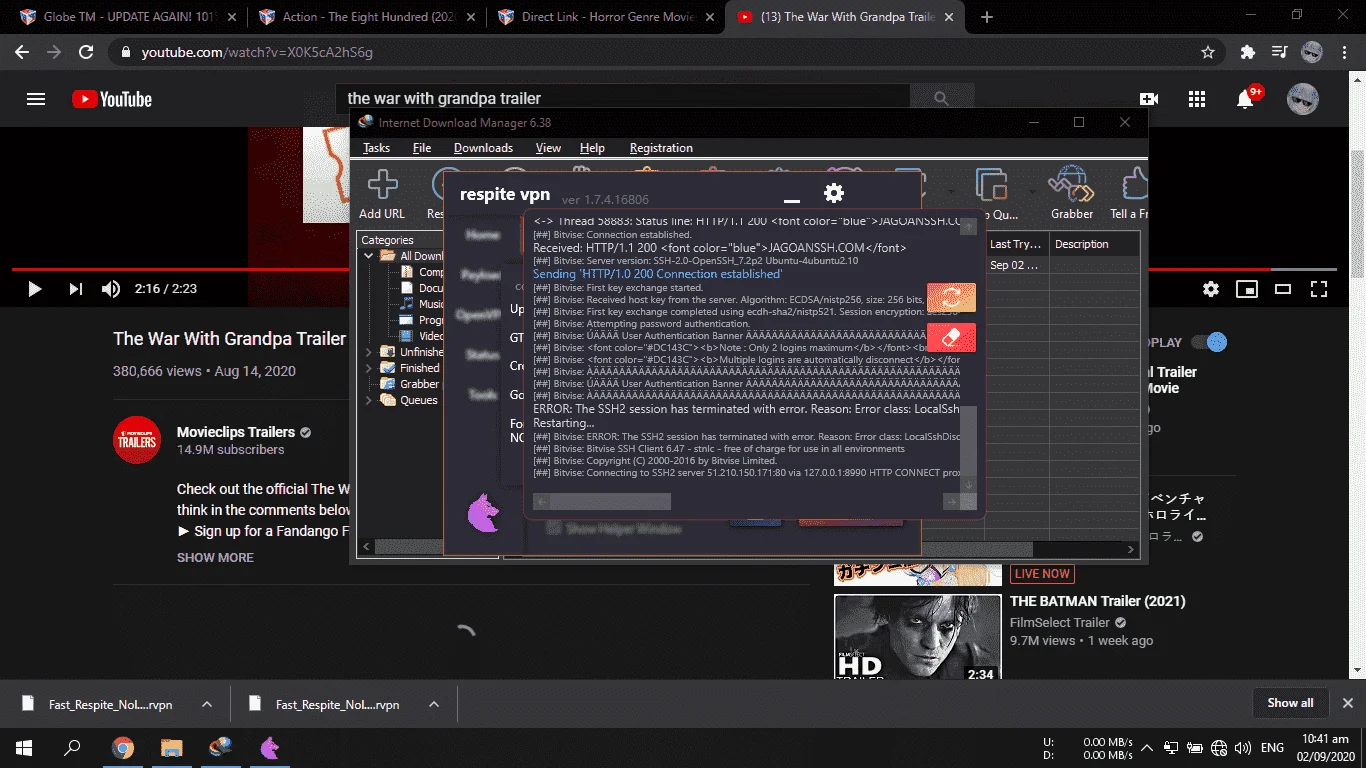Click the YouTube search magnifier button
This screenshot has height=768, width=1366.
pos(941,99)
